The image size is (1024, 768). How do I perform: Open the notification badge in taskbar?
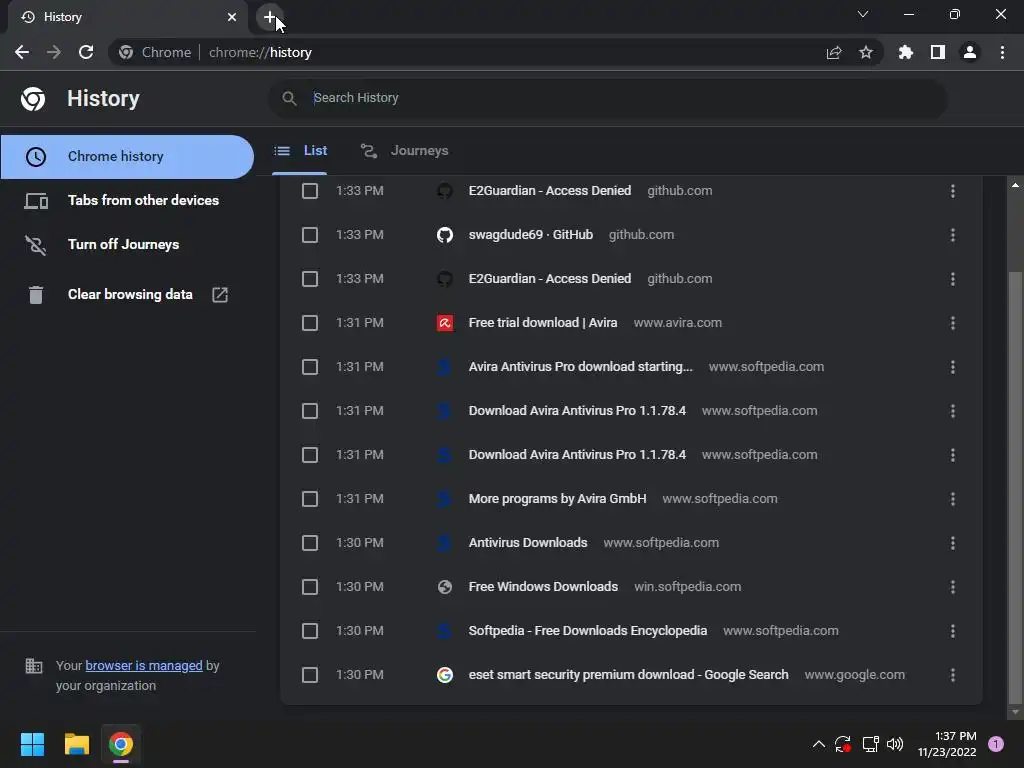tap(996, 744)
